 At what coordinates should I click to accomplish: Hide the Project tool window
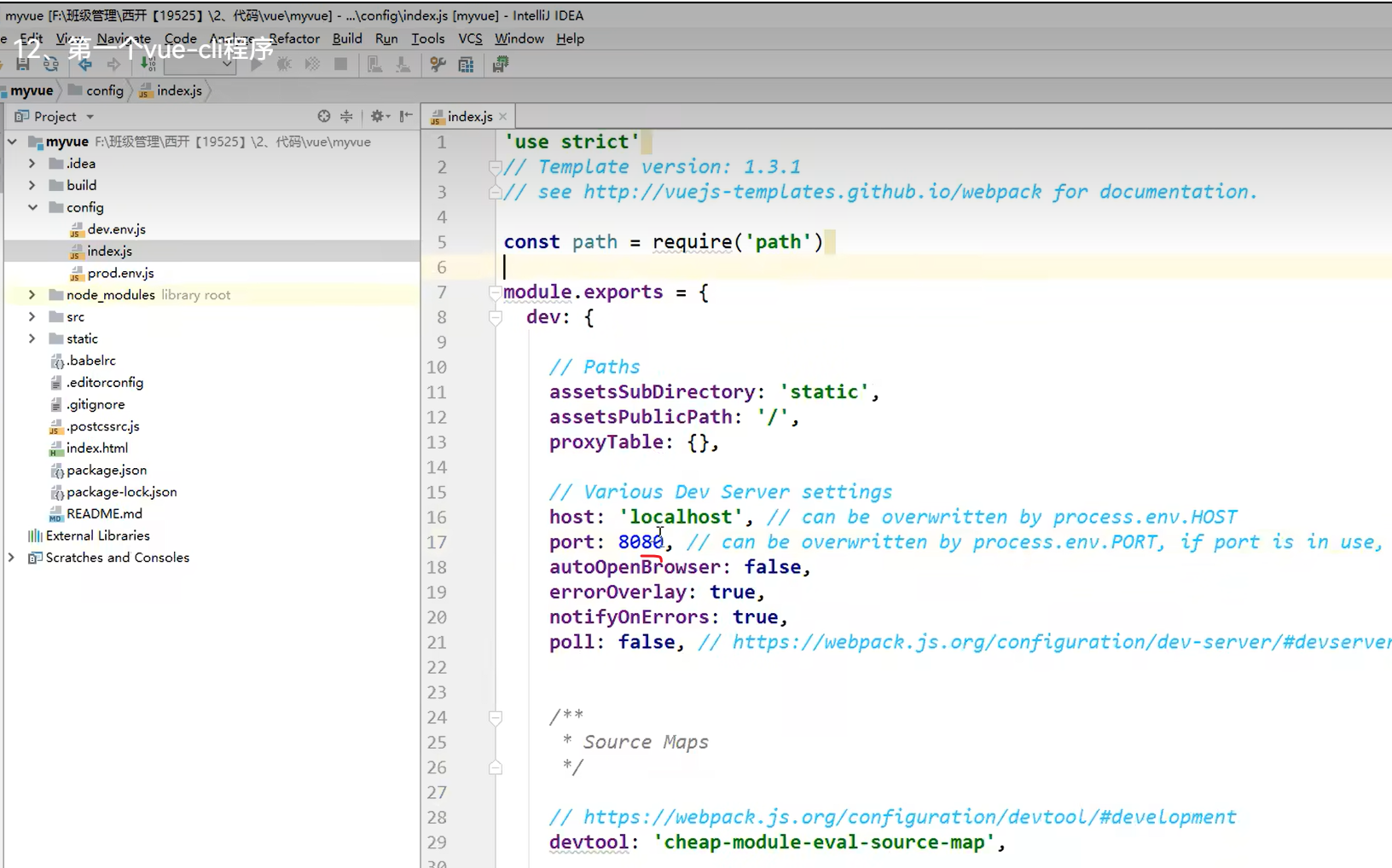pos(406,116)
